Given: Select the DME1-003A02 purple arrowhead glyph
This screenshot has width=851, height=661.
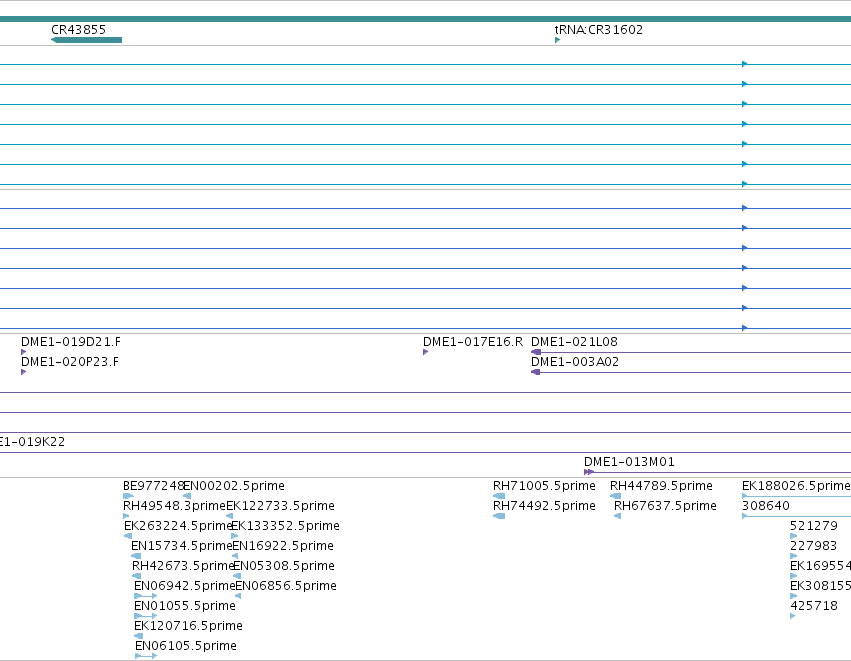Looking at the screenshot, I should click(x=536, y=372).
